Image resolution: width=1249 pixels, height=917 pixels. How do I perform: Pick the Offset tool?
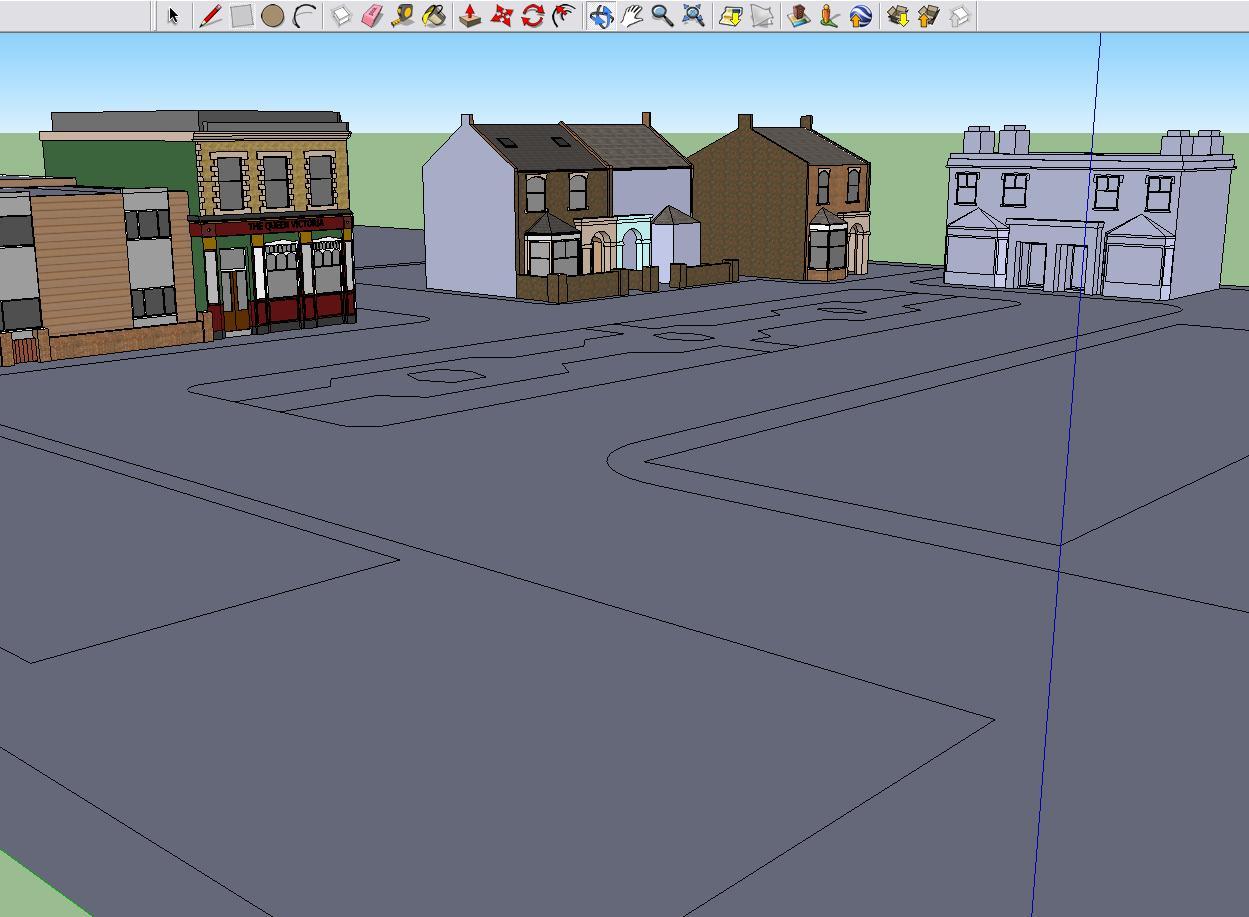564,16
